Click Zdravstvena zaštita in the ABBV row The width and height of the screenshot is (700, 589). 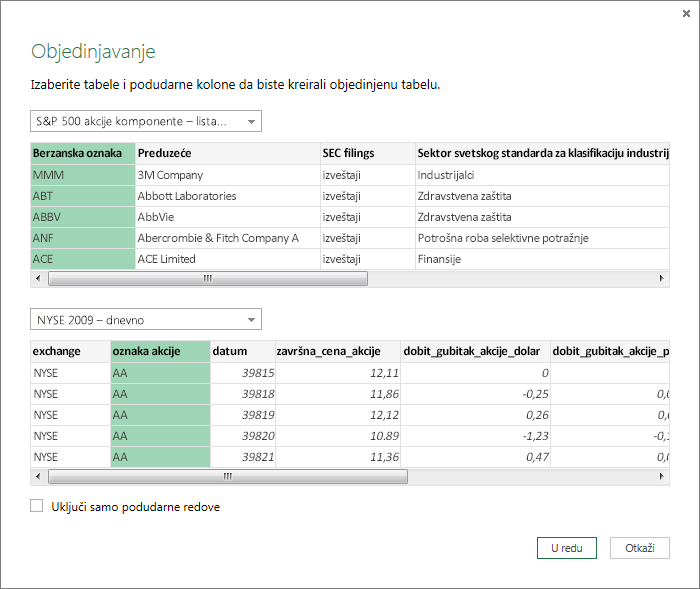(542, 217)
